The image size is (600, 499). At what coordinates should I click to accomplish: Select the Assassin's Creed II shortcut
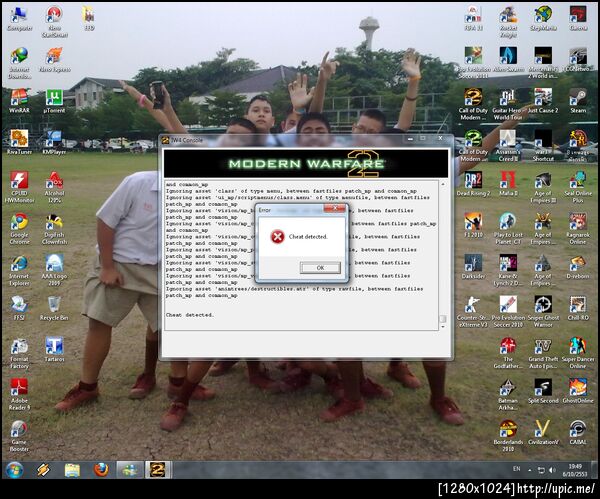click(x=508, y=145)
